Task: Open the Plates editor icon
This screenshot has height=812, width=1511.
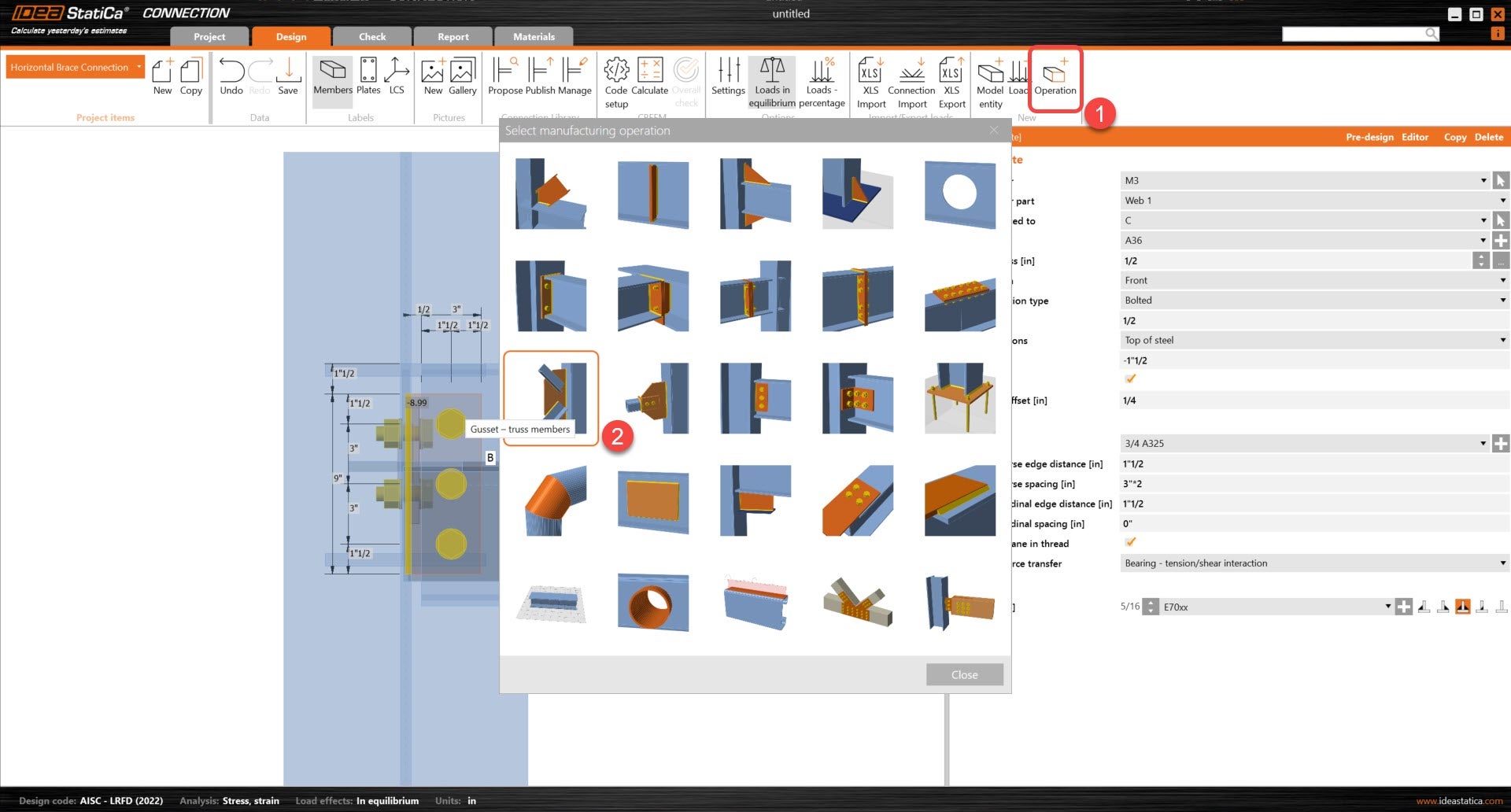Action: [x=368, y=77]
